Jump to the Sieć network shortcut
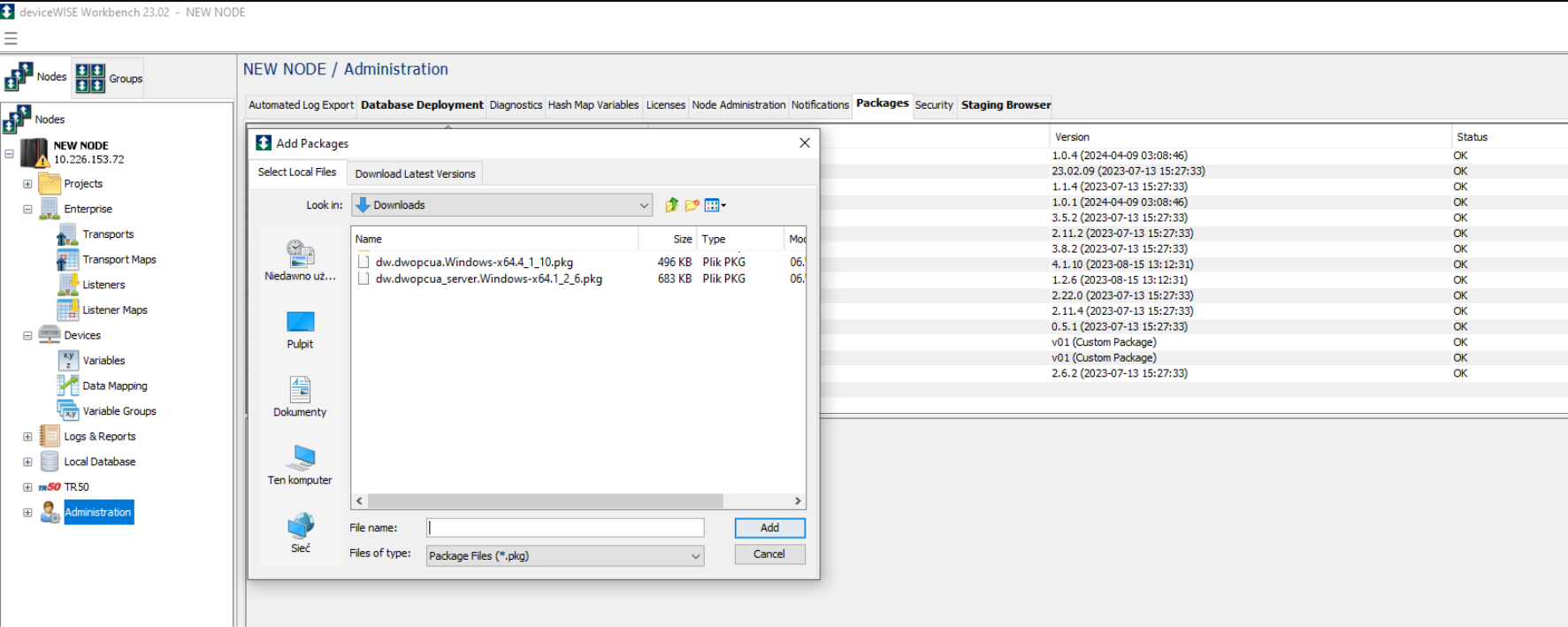 300,534
